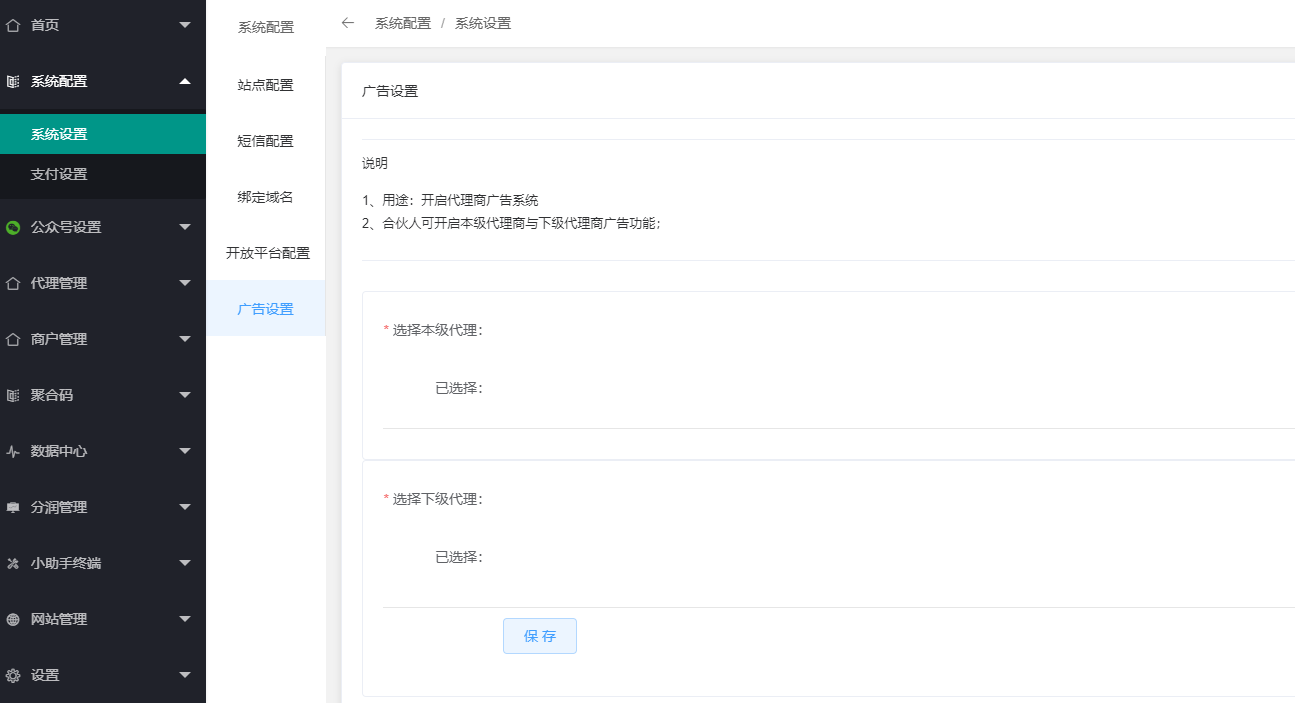Click the WeChat icon beside 公众号设置
The image size is (1295, 703).
(x=13, y=227)
